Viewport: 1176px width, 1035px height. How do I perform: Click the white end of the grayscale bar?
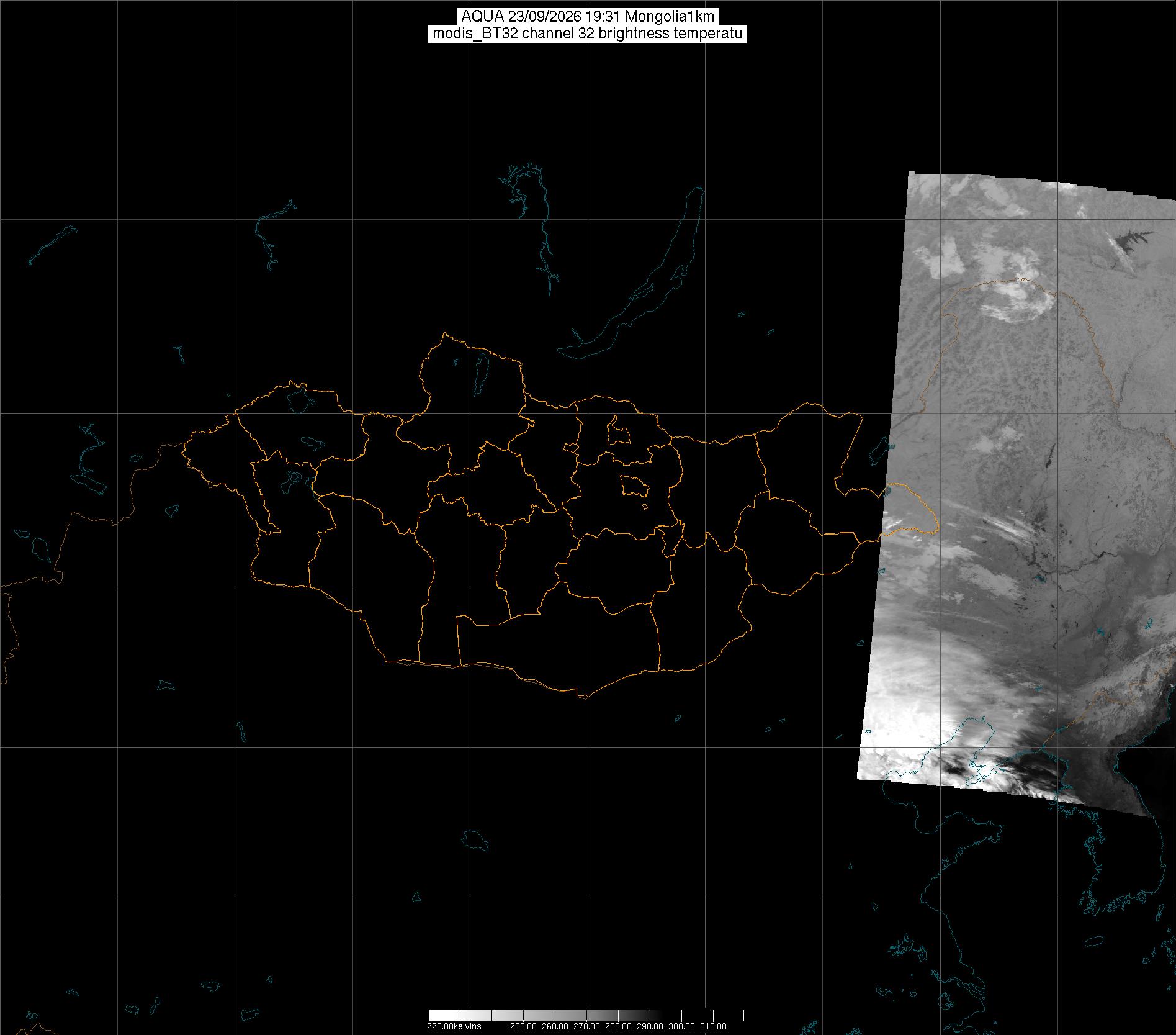click(x=444, y=1016)
